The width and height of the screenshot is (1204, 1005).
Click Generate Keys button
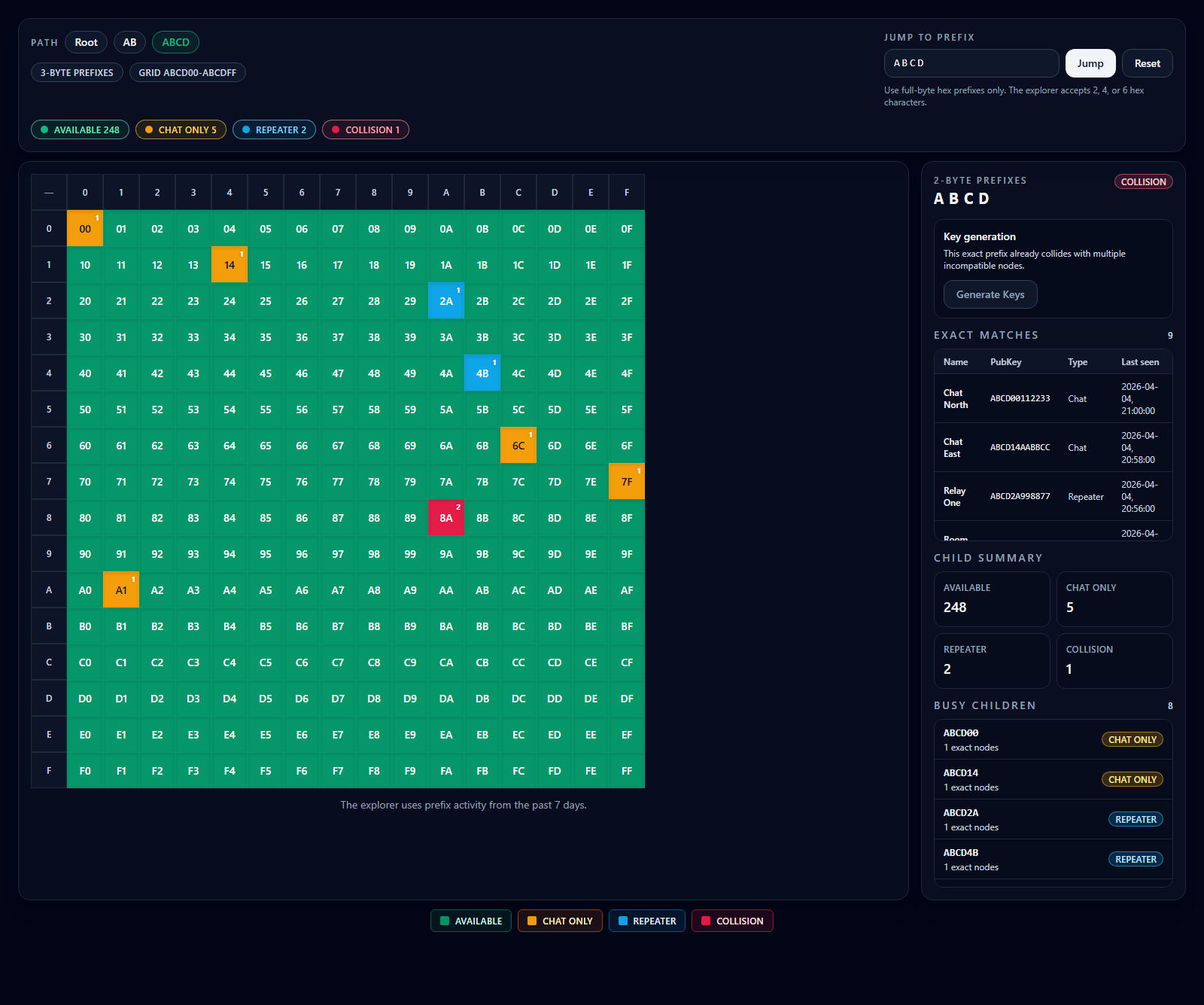pos(990,294)
